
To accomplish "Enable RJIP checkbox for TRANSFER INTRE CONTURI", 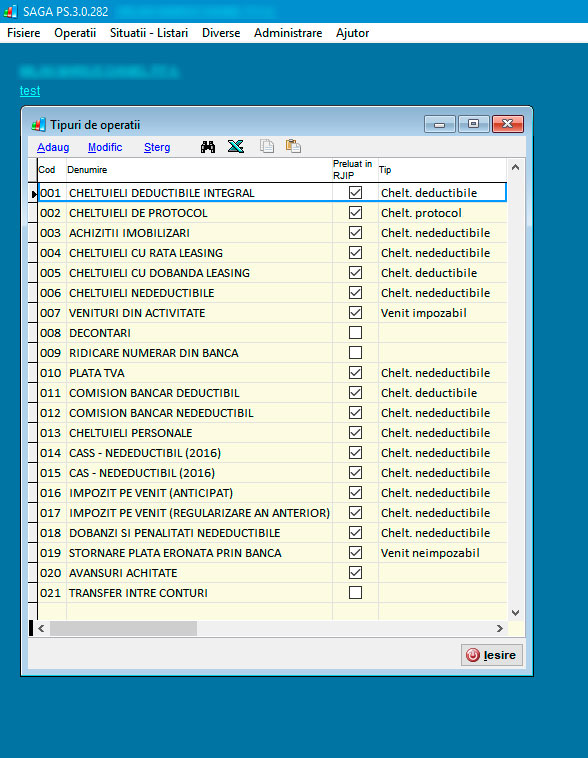I will (x=355, y=593).
